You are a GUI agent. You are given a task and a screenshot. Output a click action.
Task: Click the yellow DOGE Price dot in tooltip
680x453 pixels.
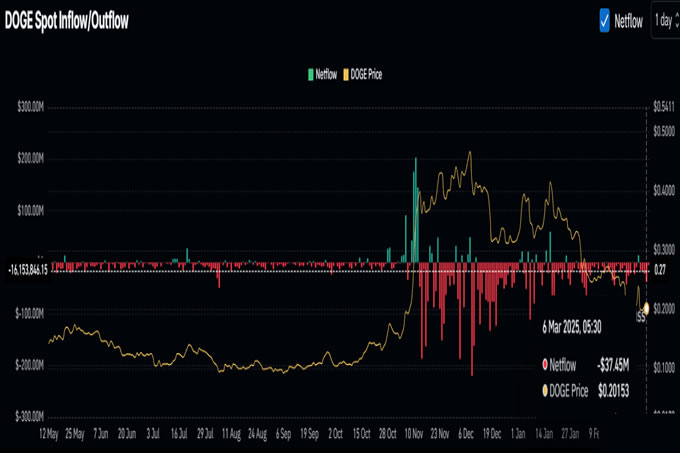click(x=544, y=391)
